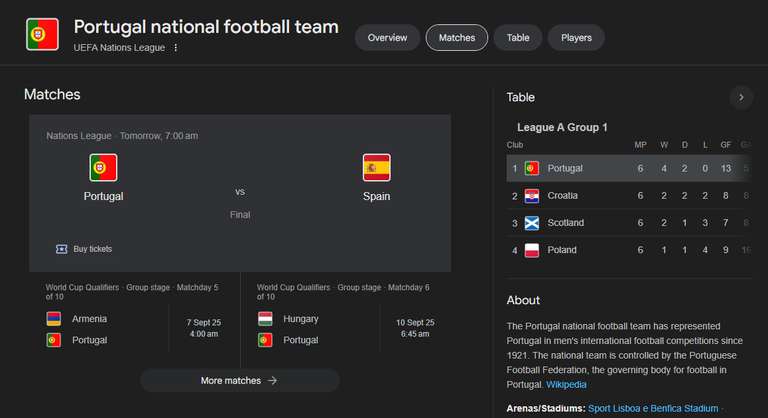
Task: Click the Matchday 5 of 10 label
Action: pos(132,292)
